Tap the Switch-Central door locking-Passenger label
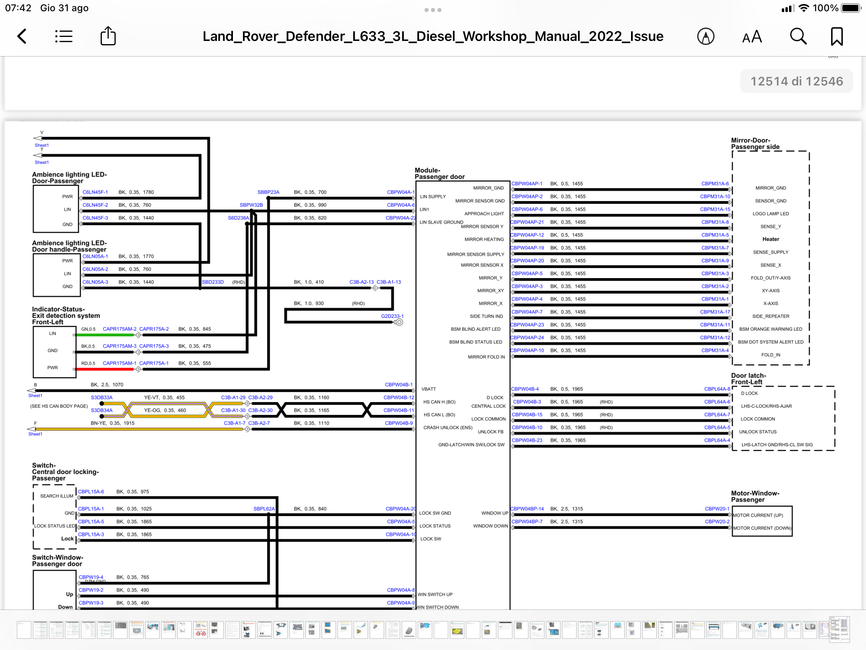866x650 pixels. (65, 472)
